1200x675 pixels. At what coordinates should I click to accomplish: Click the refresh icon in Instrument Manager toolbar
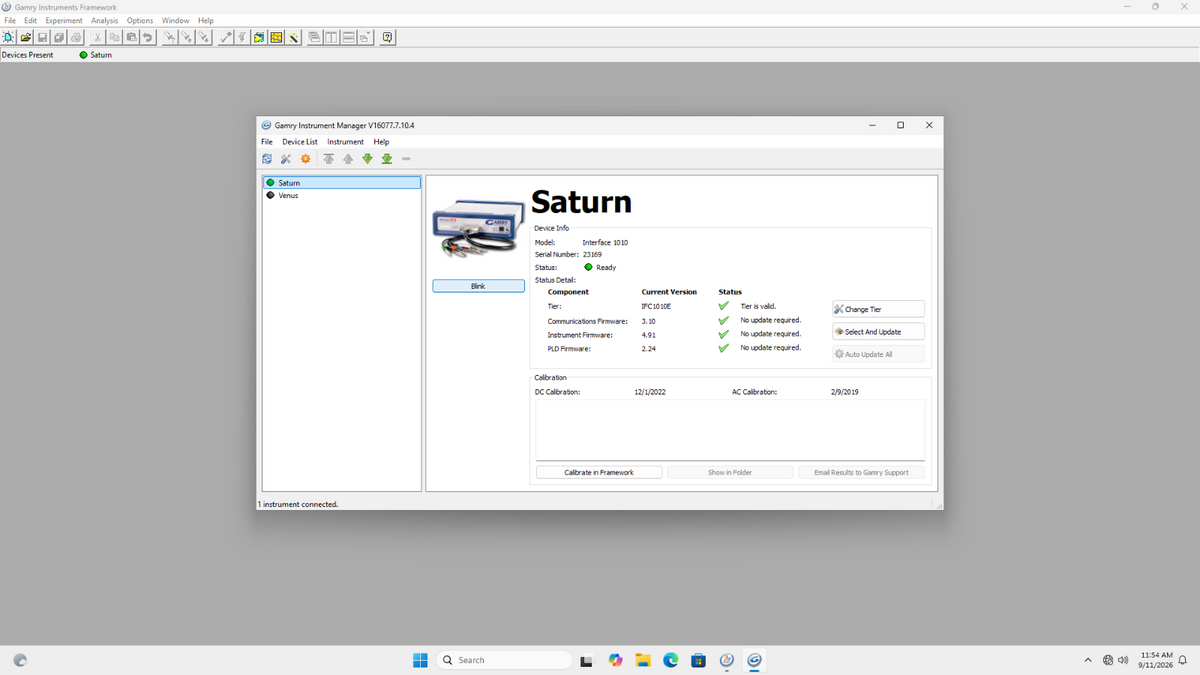coord(267,158)
